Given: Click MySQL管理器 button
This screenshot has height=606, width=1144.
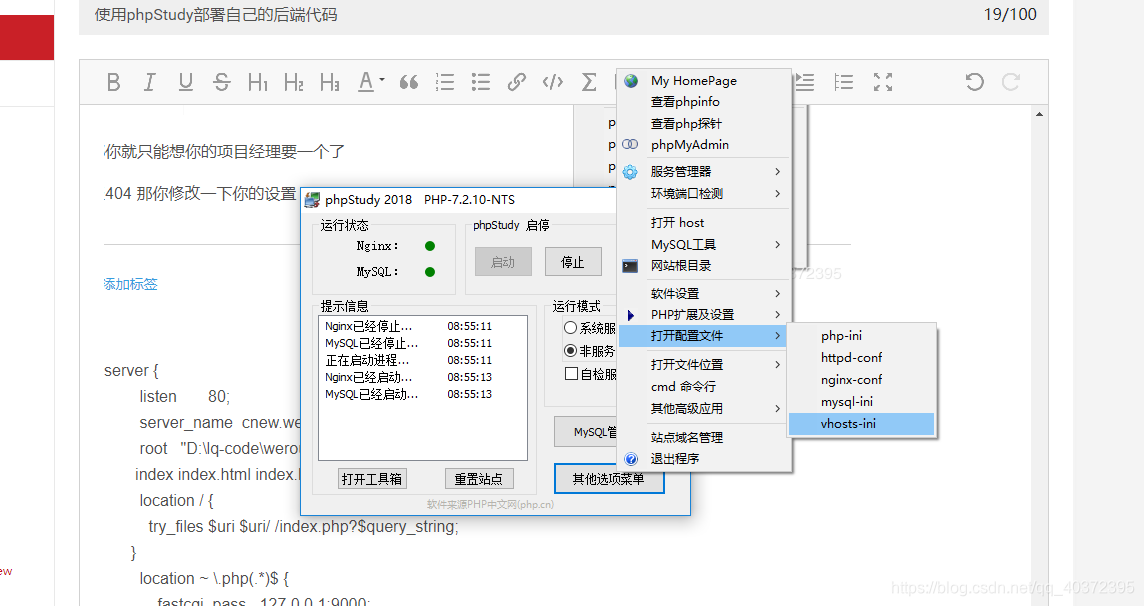Looking at the screenshot, I should tap(586, 432).
